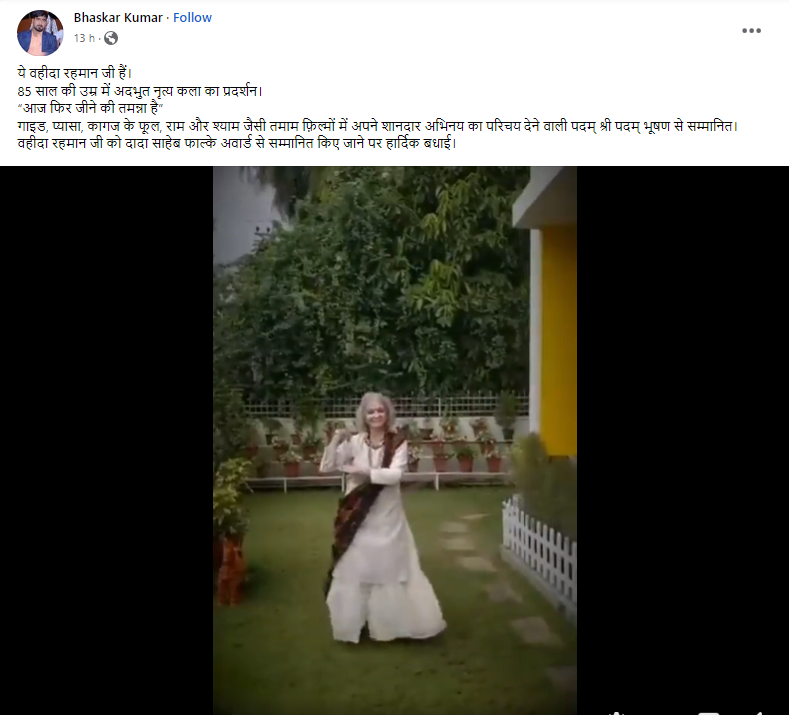
Task: Click the black letterbox right of video
Action: 683,440
